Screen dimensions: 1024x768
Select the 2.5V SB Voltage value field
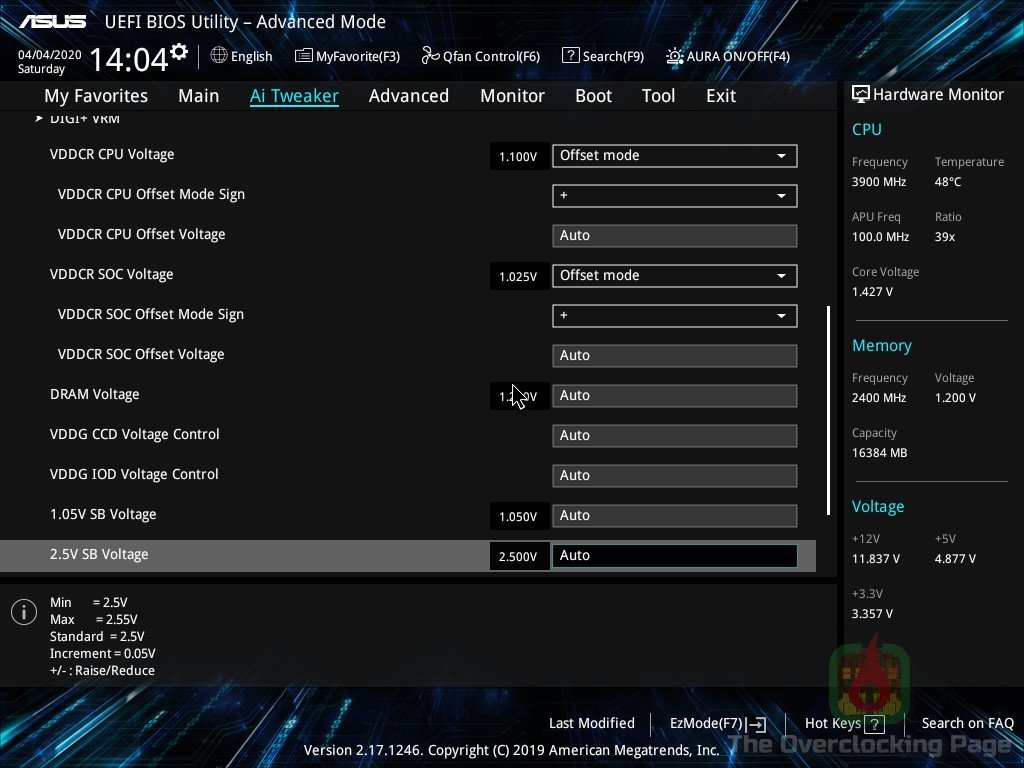click(674, 555)
